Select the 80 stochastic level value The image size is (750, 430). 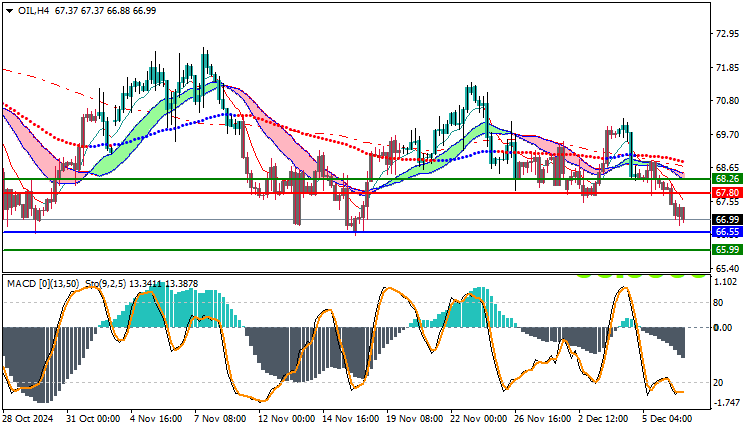click(x=718, y=303)
